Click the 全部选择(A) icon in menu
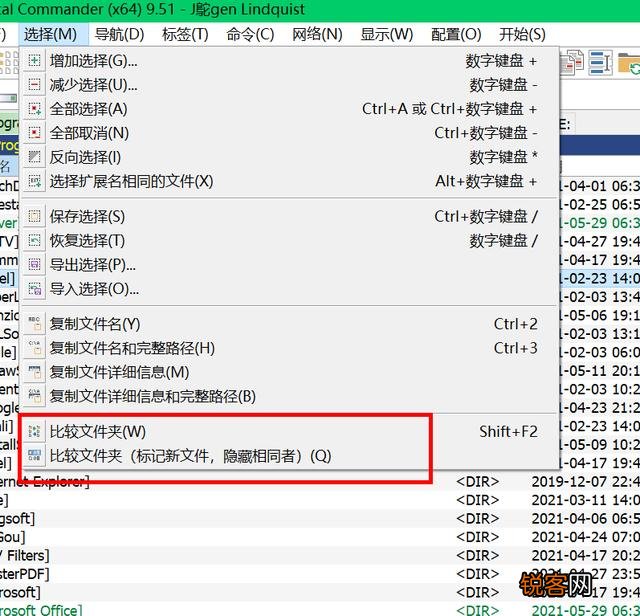Image resolution: width=640 pixels, height=616 pixels. (34, 109)
